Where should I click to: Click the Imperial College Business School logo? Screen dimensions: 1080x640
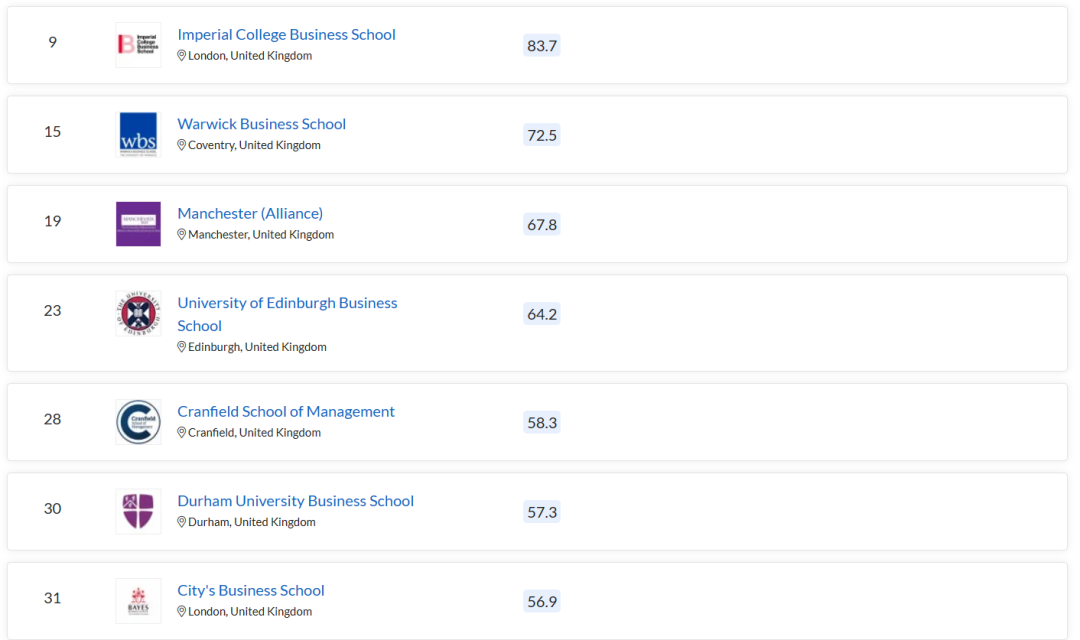(x=138, y=45)
